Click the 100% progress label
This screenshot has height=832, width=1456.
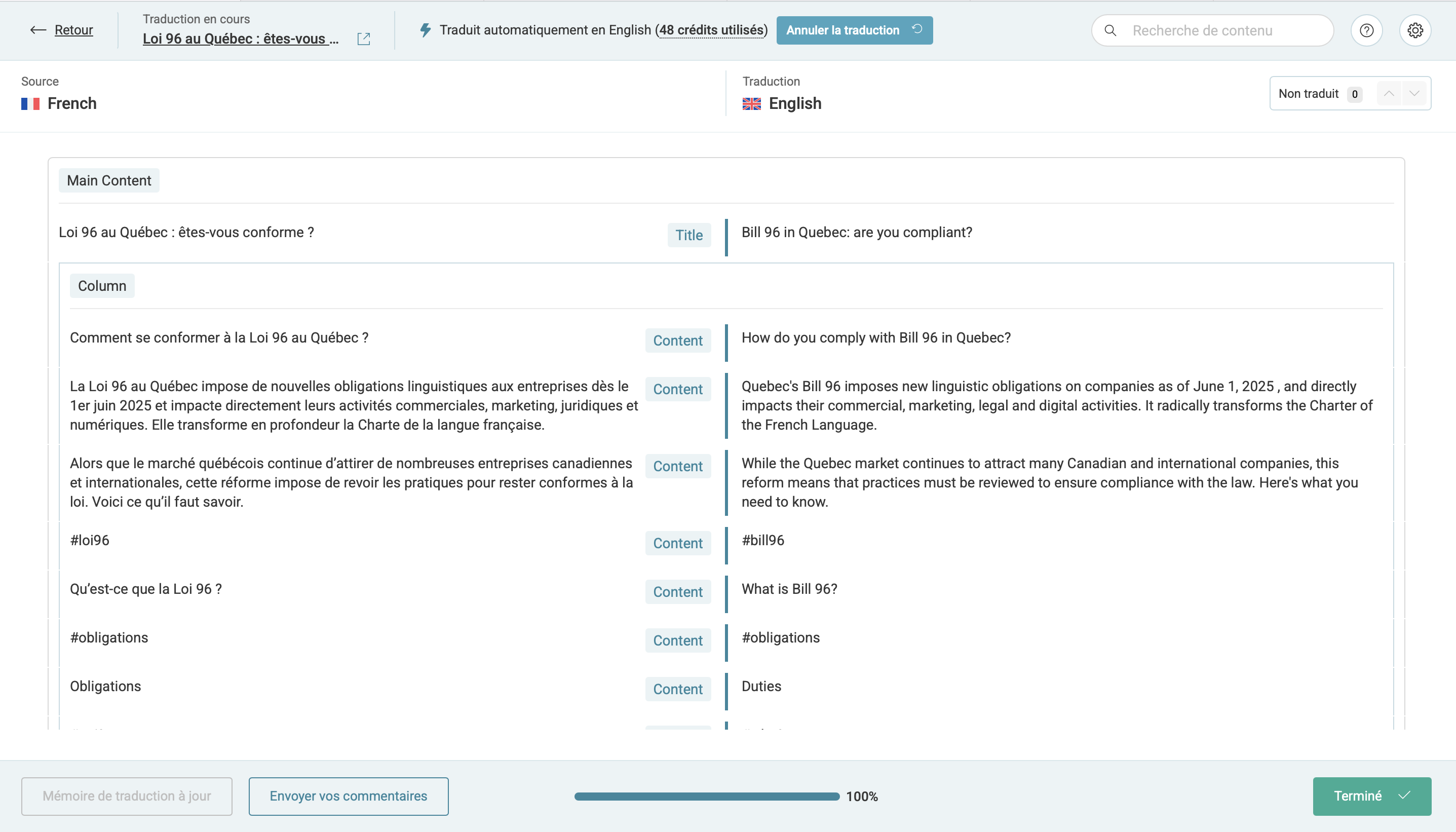click(862, 797)
